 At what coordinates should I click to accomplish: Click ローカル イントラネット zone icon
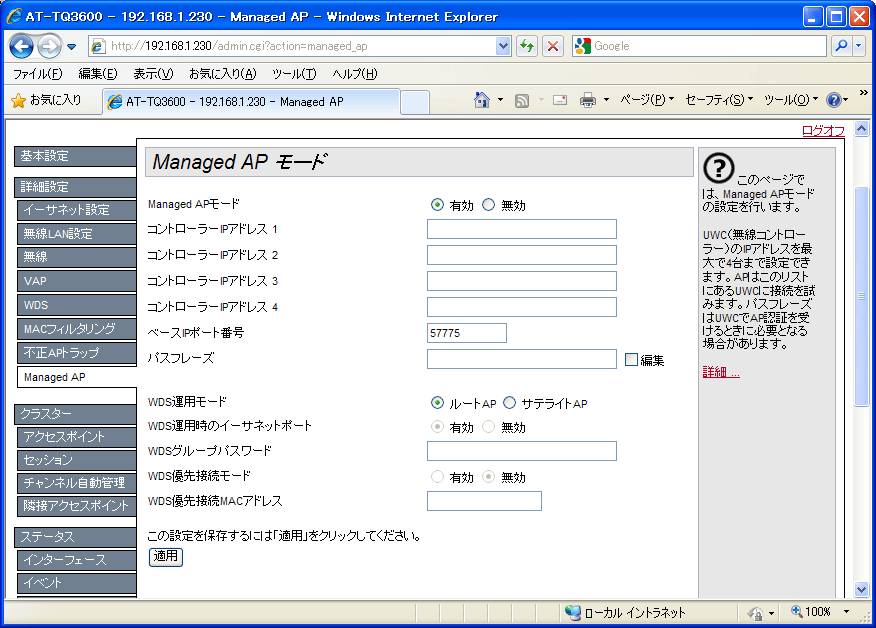click(x=573, y=612)
